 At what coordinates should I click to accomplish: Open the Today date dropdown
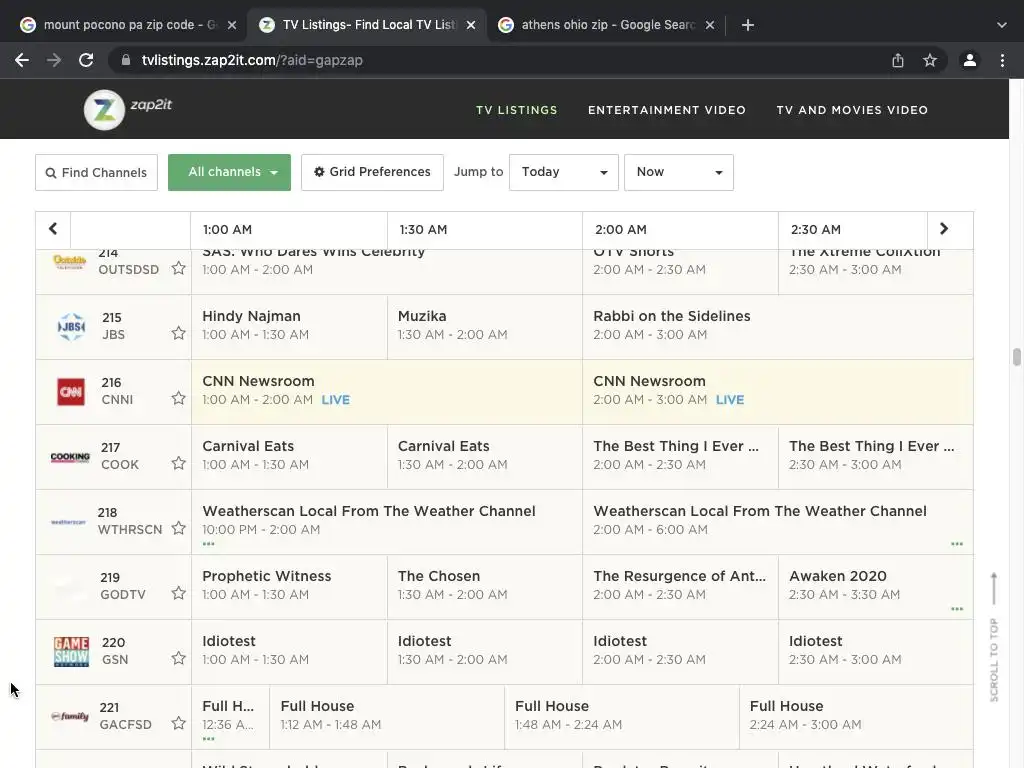pos(564,172)
